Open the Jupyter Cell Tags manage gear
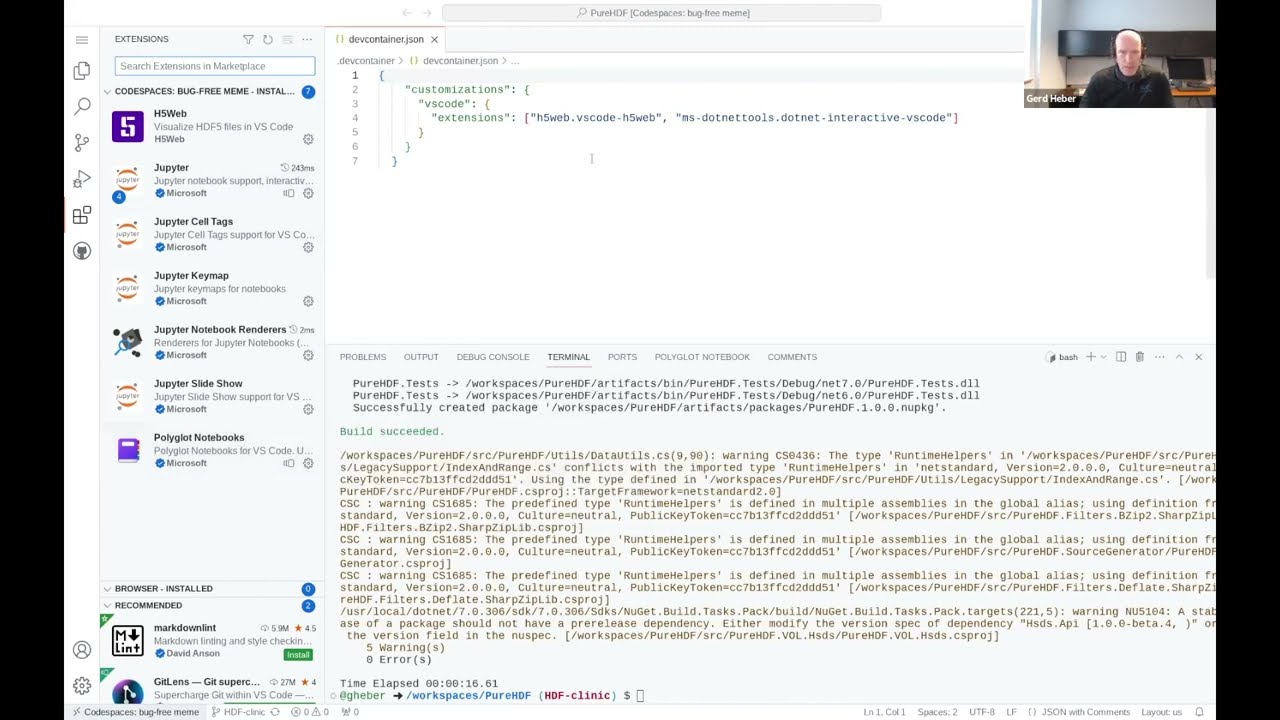 point(308,247)
